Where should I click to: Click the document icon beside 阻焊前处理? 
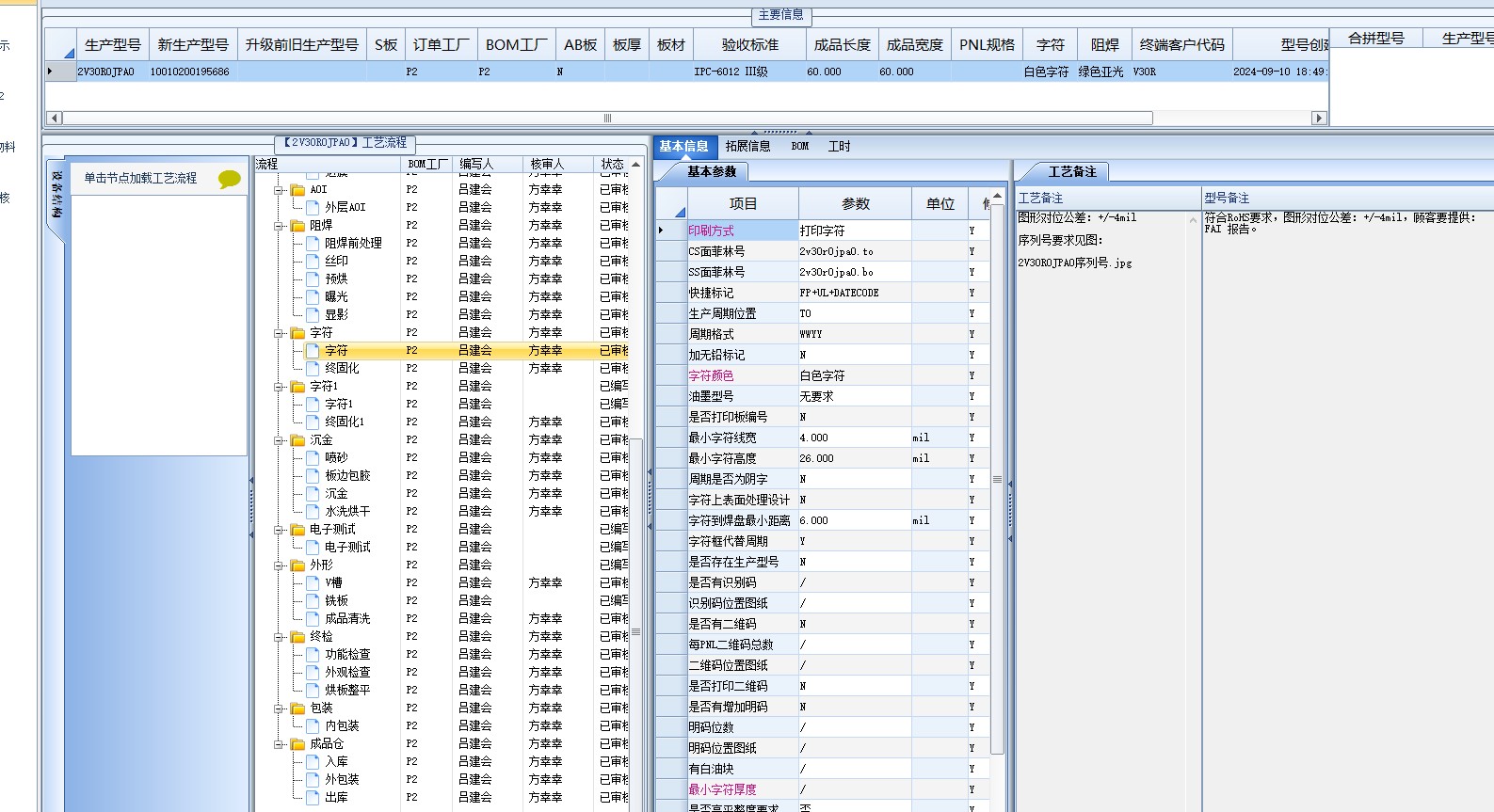tap(313, 243)
